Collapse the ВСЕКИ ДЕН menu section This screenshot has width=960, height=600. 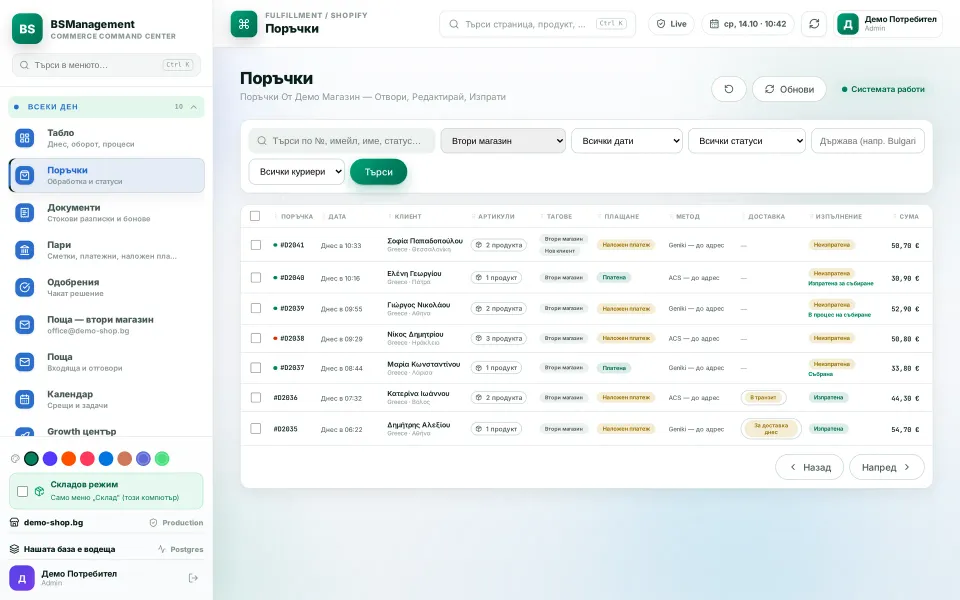[106, 107]
